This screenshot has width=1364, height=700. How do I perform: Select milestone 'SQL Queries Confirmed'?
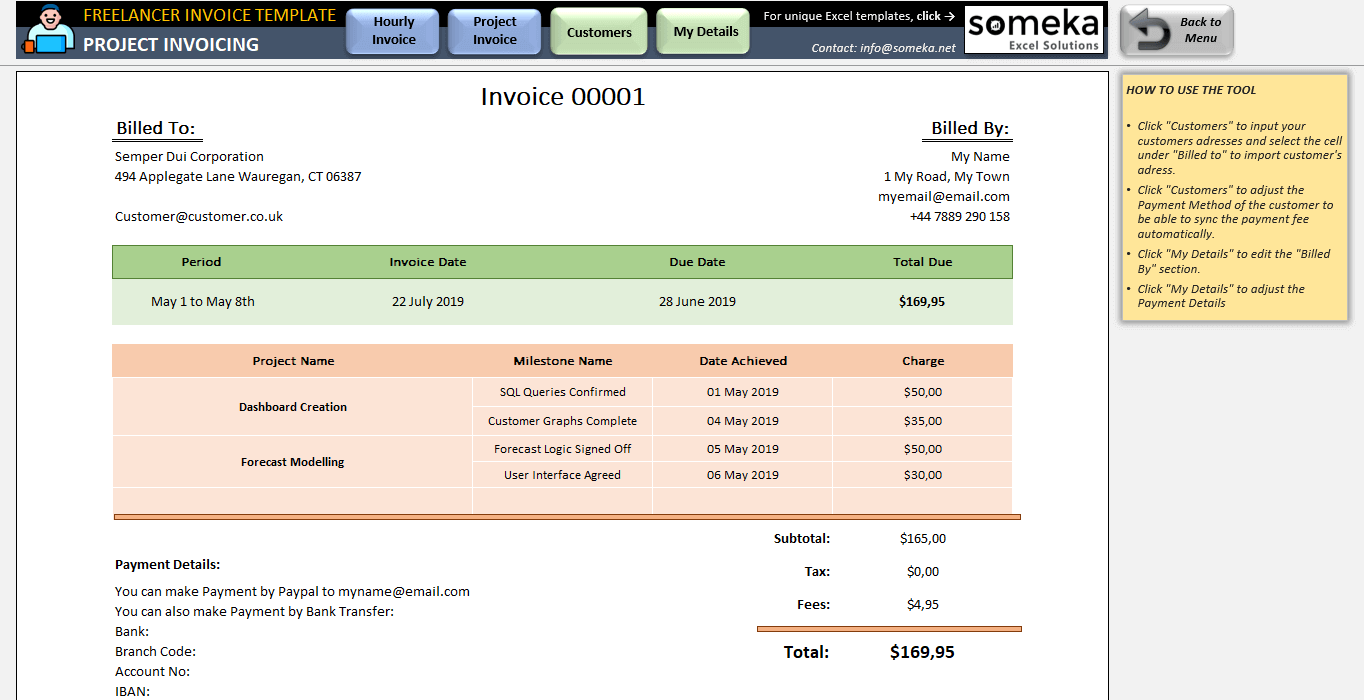pos(563,392)
